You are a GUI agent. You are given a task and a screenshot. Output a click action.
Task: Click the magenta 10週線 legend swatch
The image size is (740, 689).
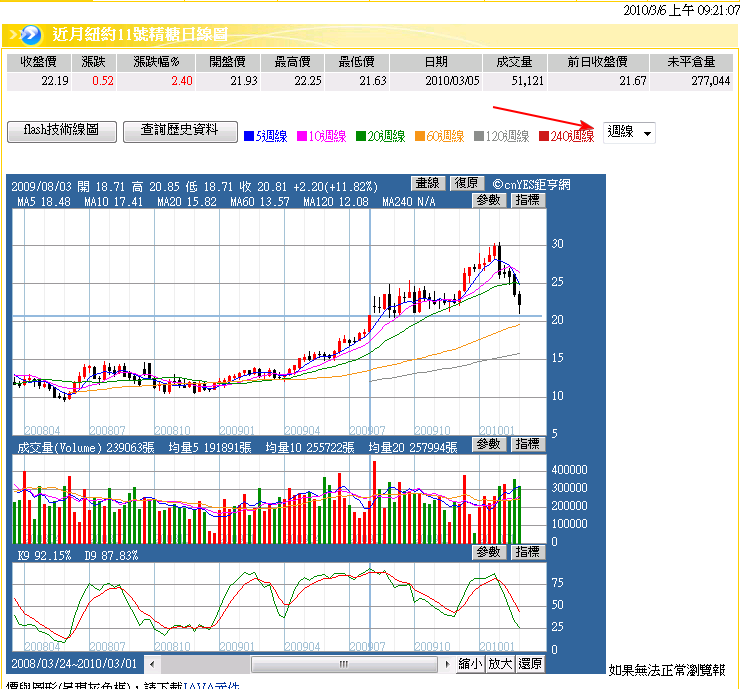coord(302,136)
